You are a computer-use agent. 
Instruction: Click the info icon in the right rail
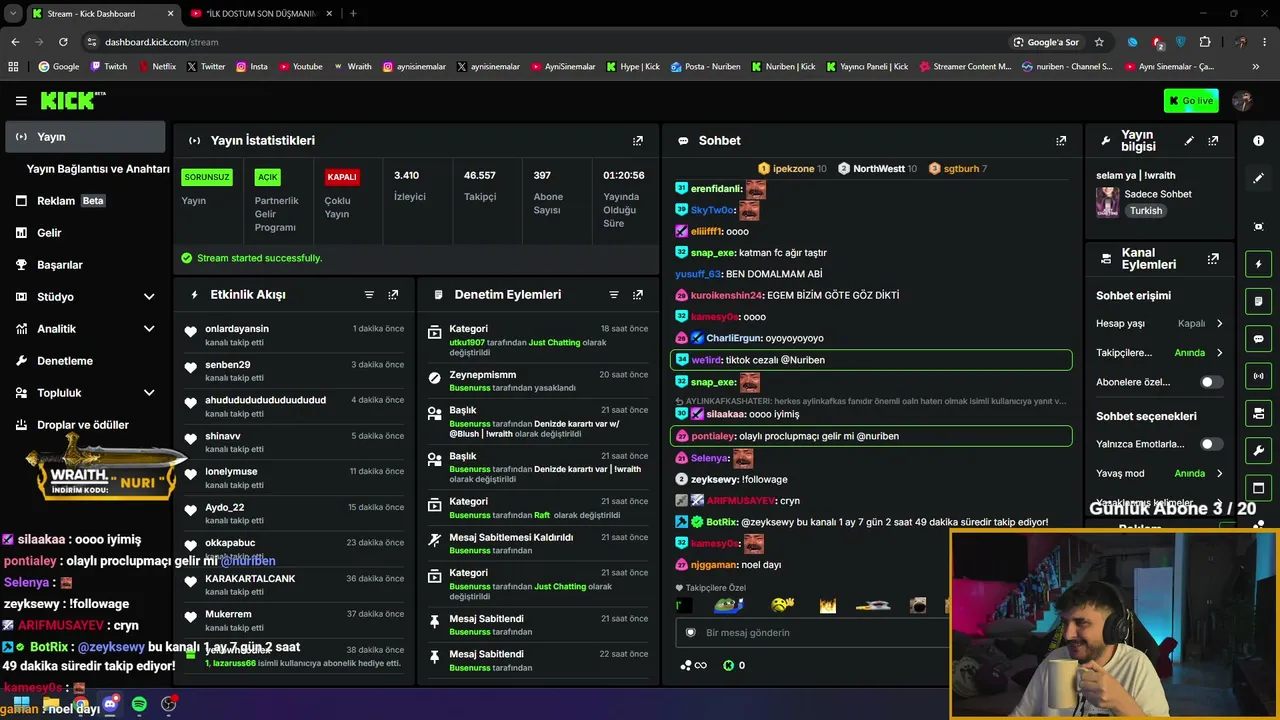1259,141
